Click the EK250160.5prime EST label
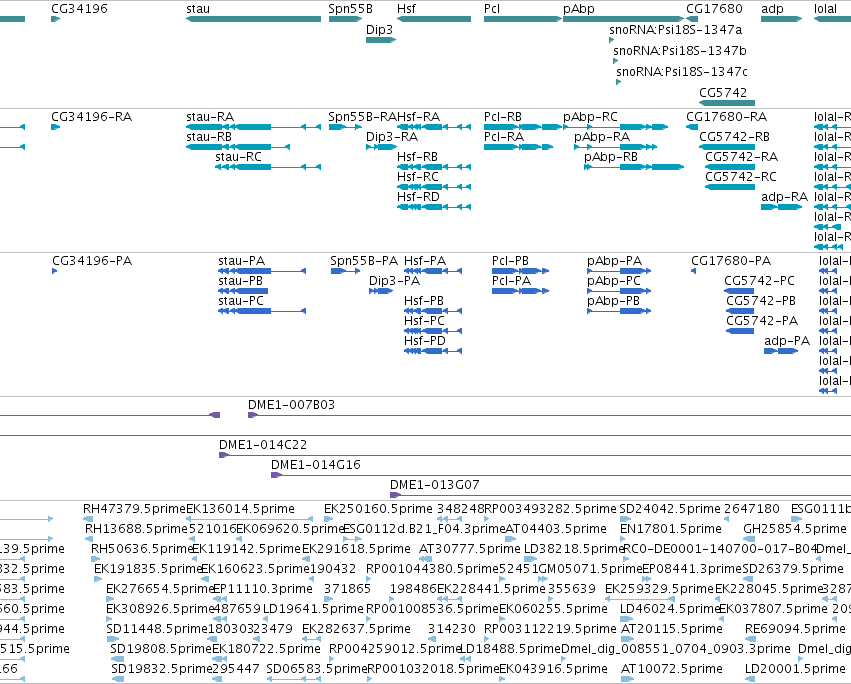851x684 pixels. [x=378, y=509]
